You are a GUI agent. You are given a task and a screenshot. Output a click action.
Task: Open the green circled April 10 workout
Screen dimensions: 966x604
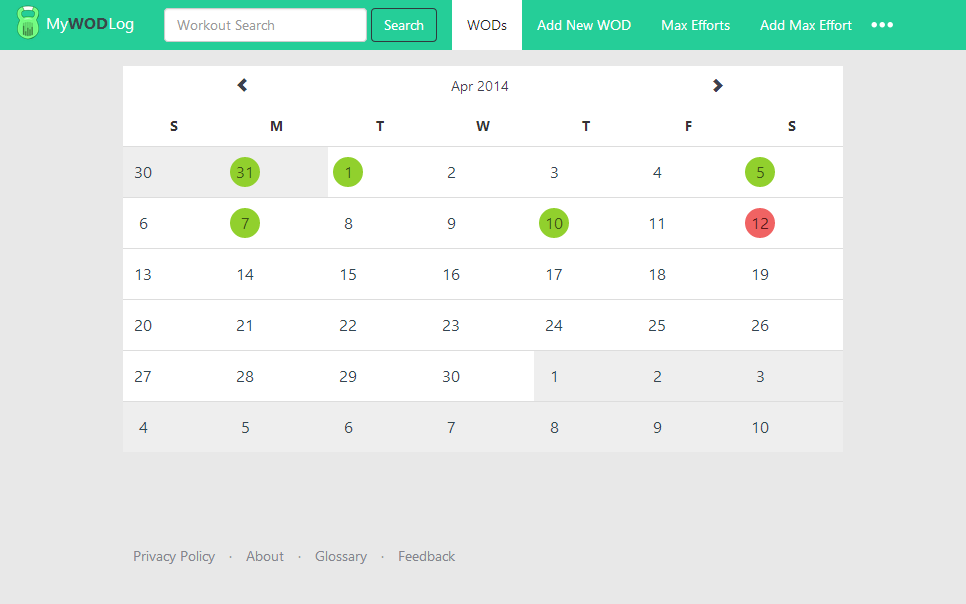pos(554,223)
